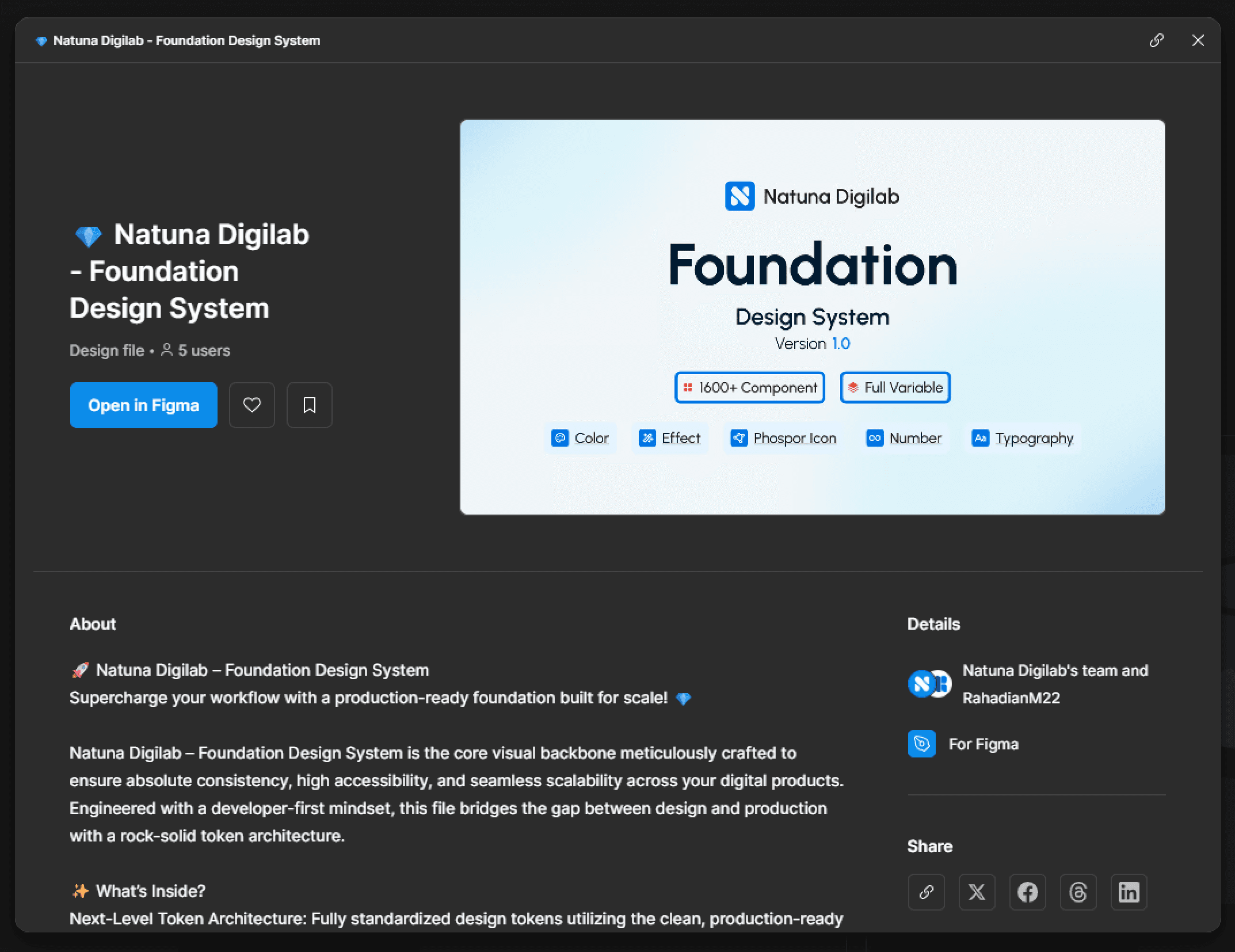This screenshot has width=1235, height=952.
Task: Click the sparkles emoji before What's Inside
Action: click(80, 891)
